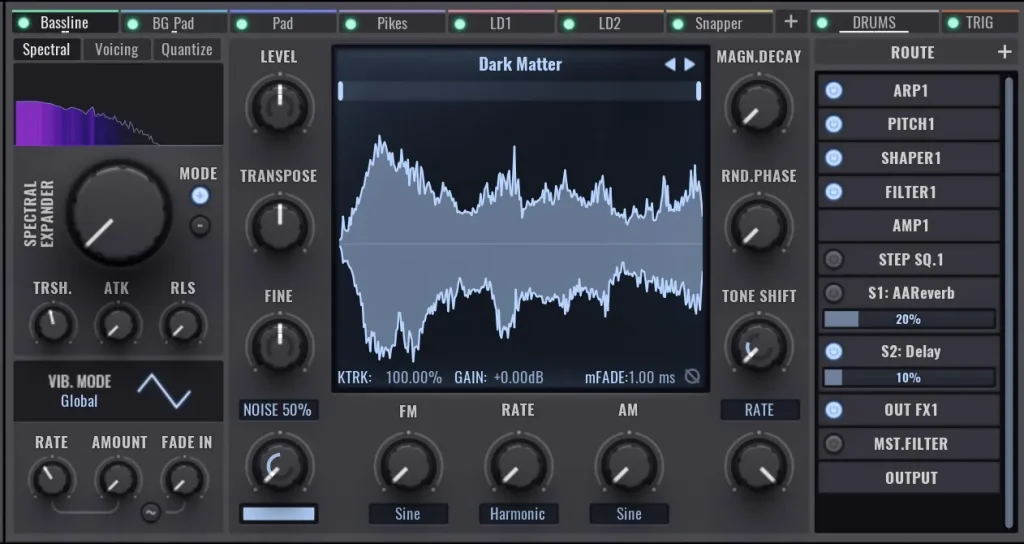The height and width of the screenshot is (544, 1024).
Task: Click the S1: AAReverb 20% send slider
Action: tap(908, 319)
